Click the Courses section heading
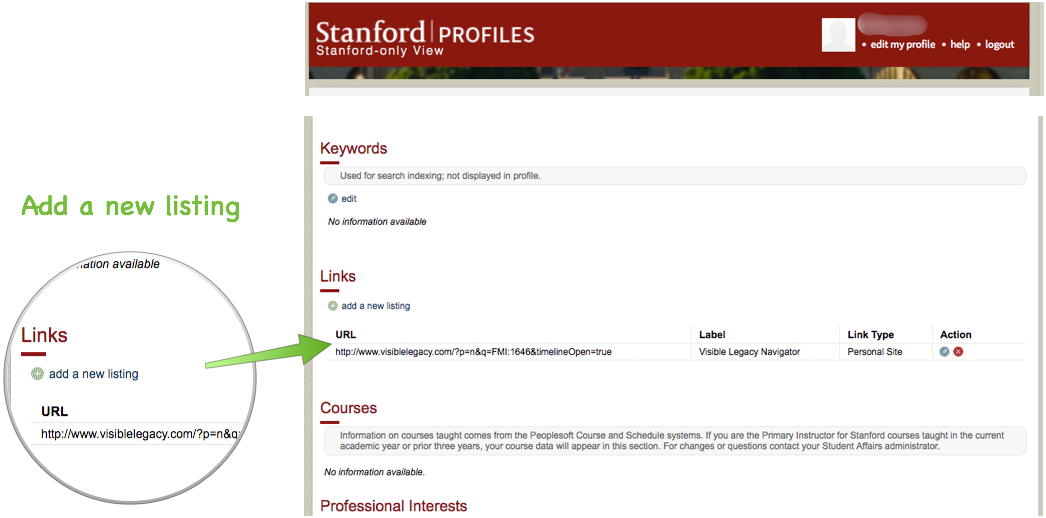This screenshot has height=518, width=1046. tap(348, 408)
